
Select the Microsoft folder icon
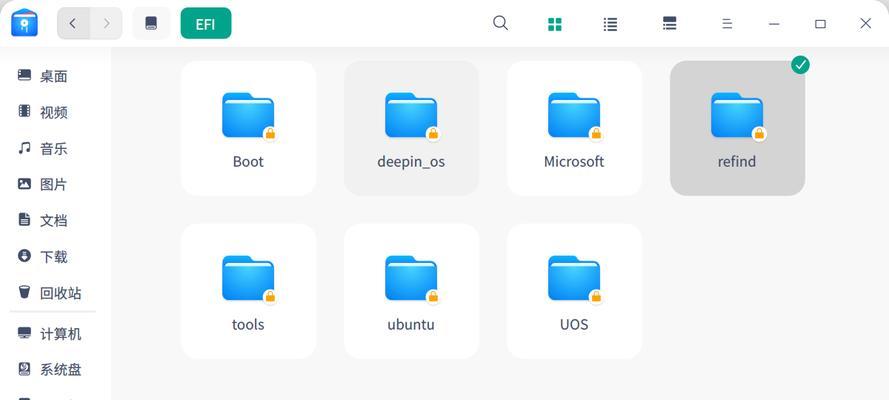(x=574, y=117)
